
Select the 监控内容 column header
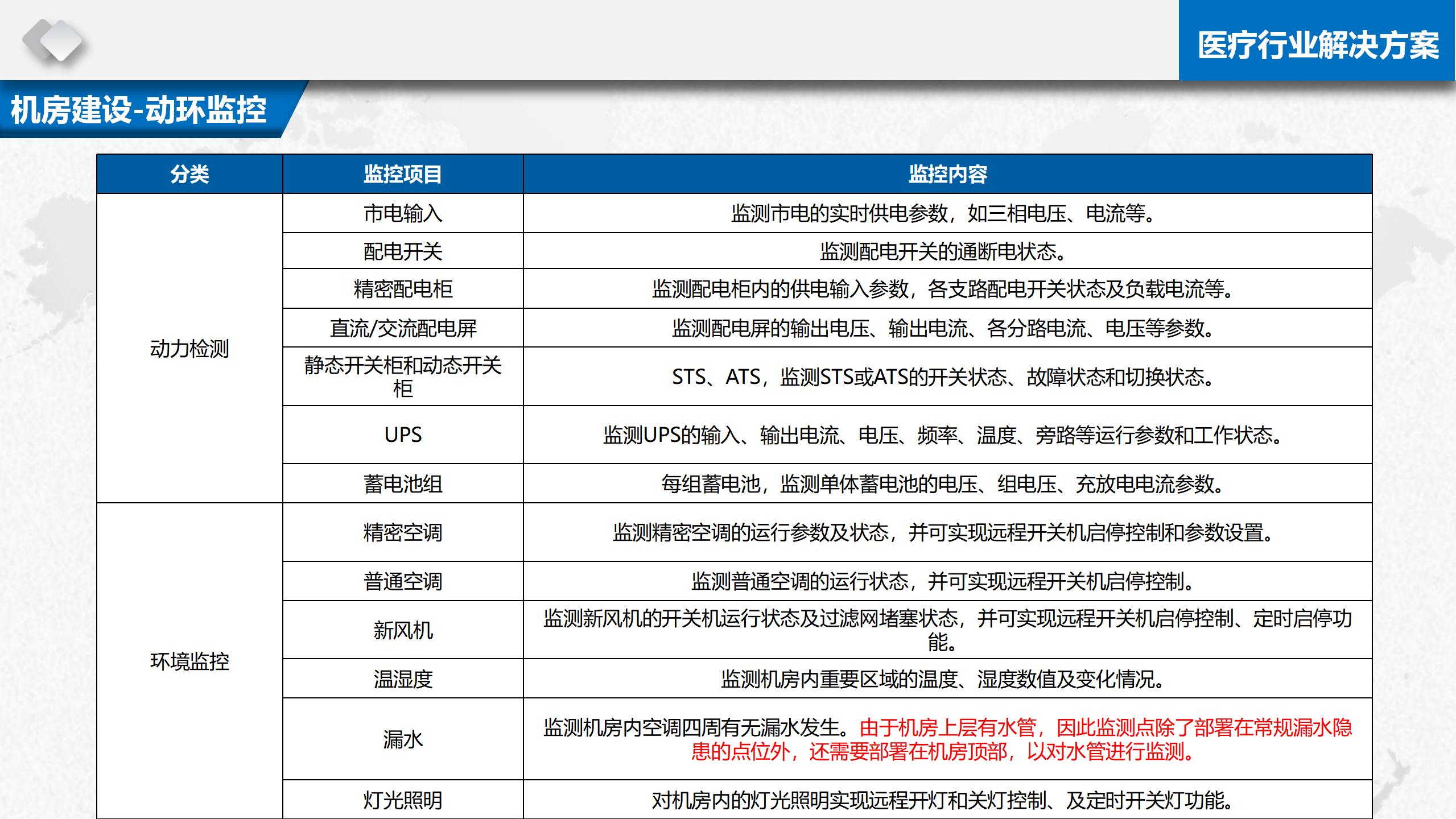(x=947, y=174)
